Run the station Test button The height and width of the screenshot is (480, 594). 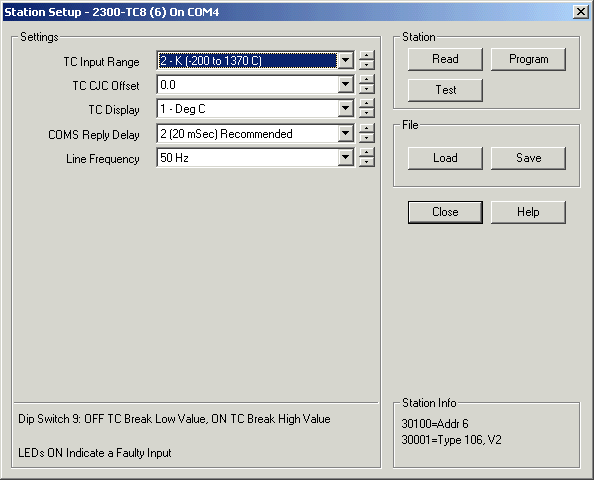(x=445, y=90)
